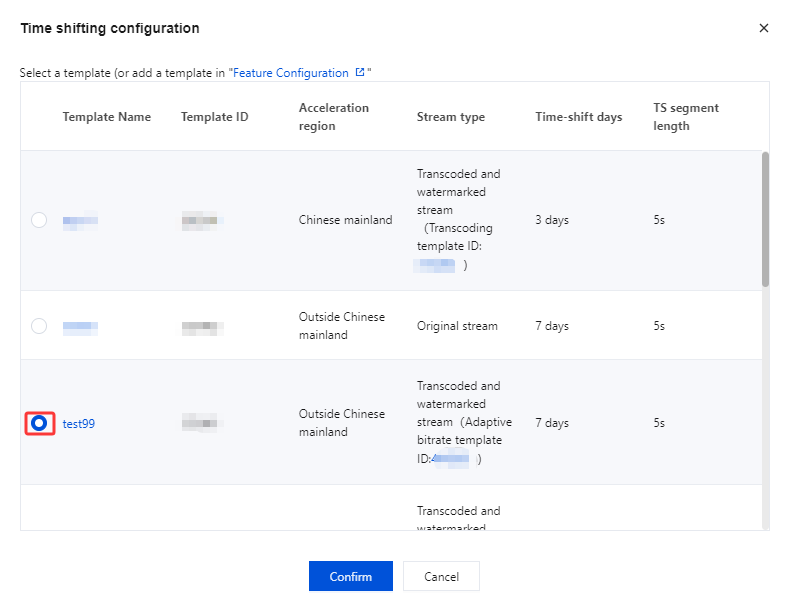
Task: Click the Original stream cell
Action: tap(457, 326)
